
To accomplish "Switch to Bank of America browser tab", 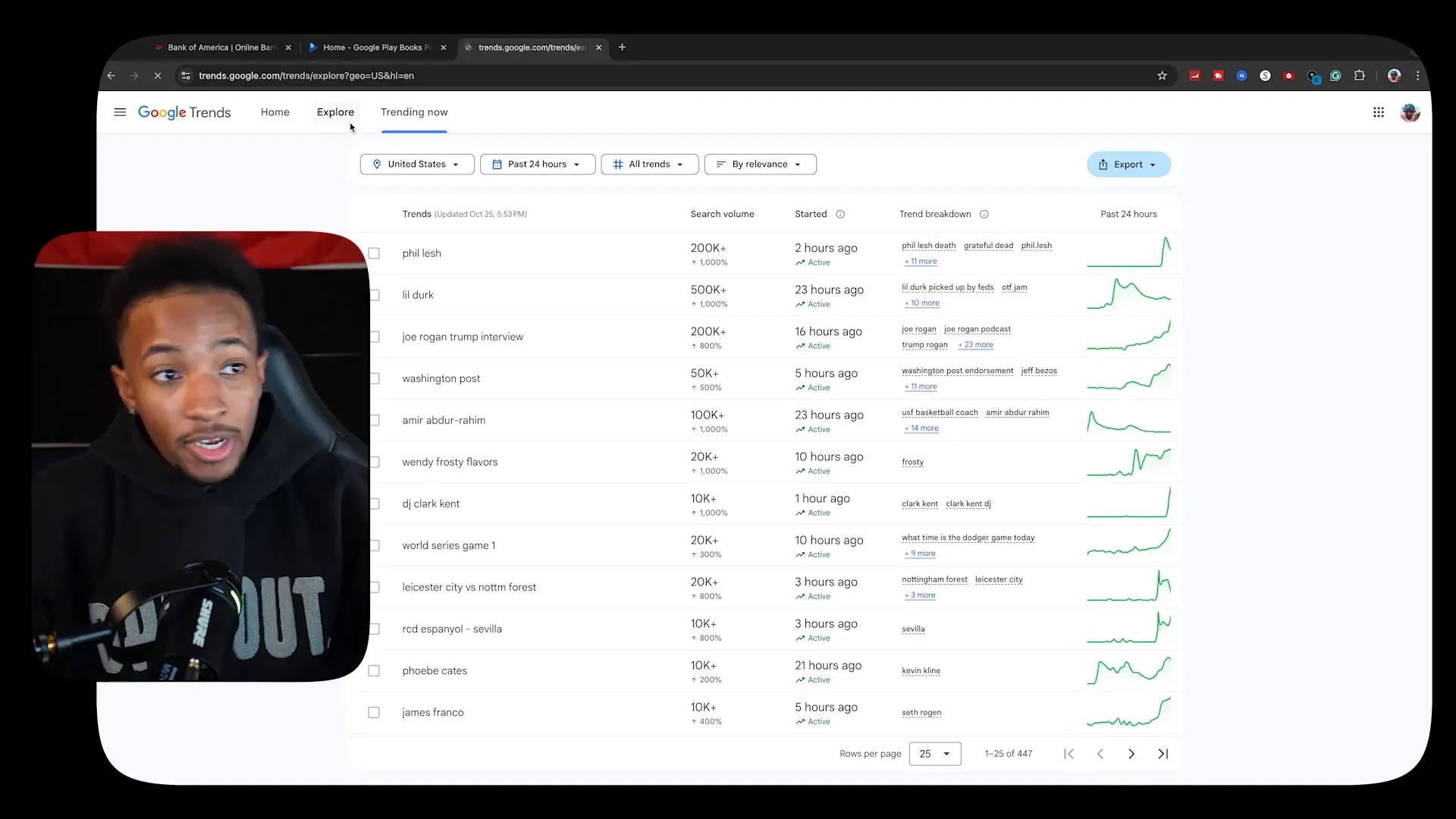I will click(x=221, y=47).
